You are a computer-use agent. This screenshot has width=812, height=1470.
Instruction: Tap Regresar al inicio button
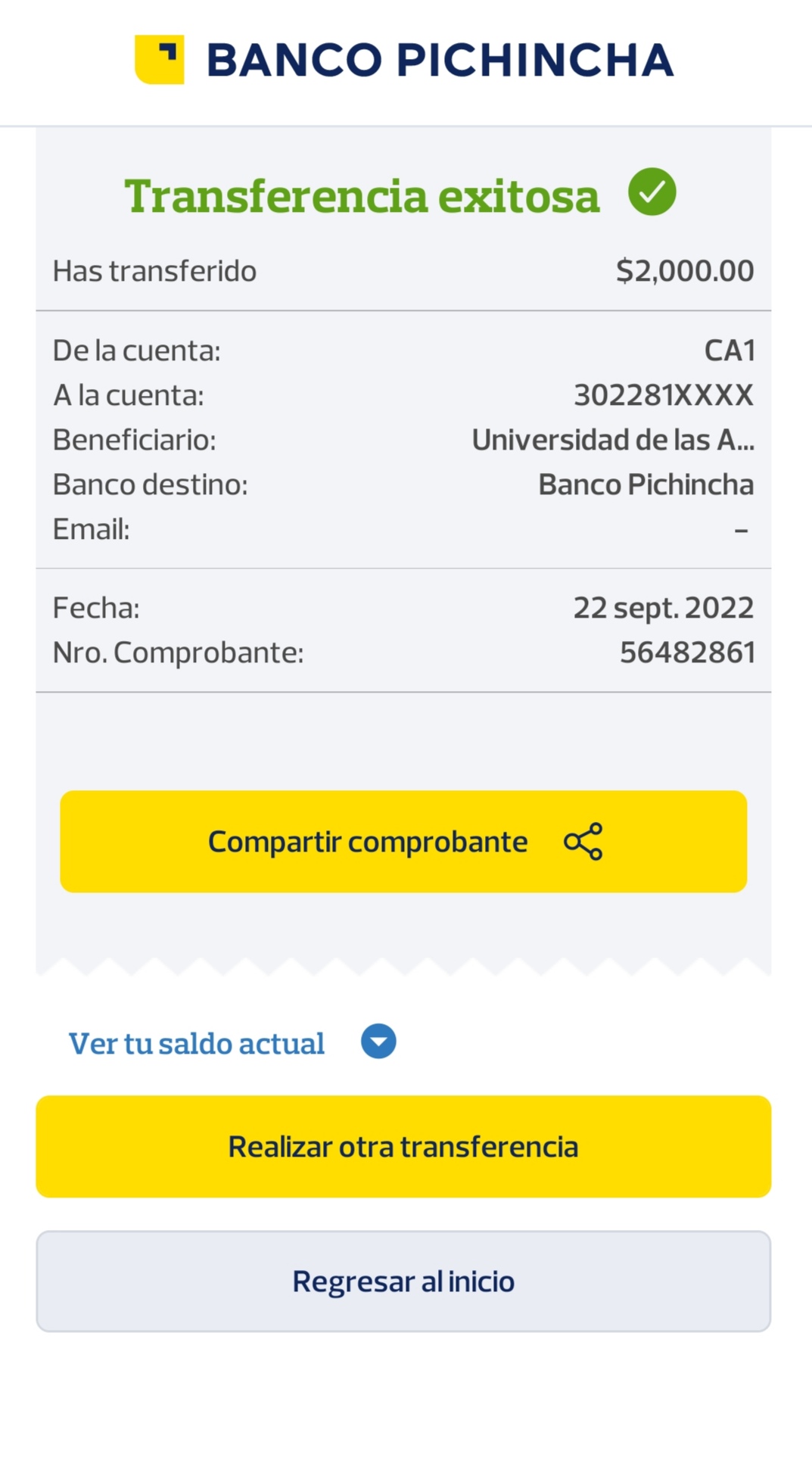(x=403, y=1282)
